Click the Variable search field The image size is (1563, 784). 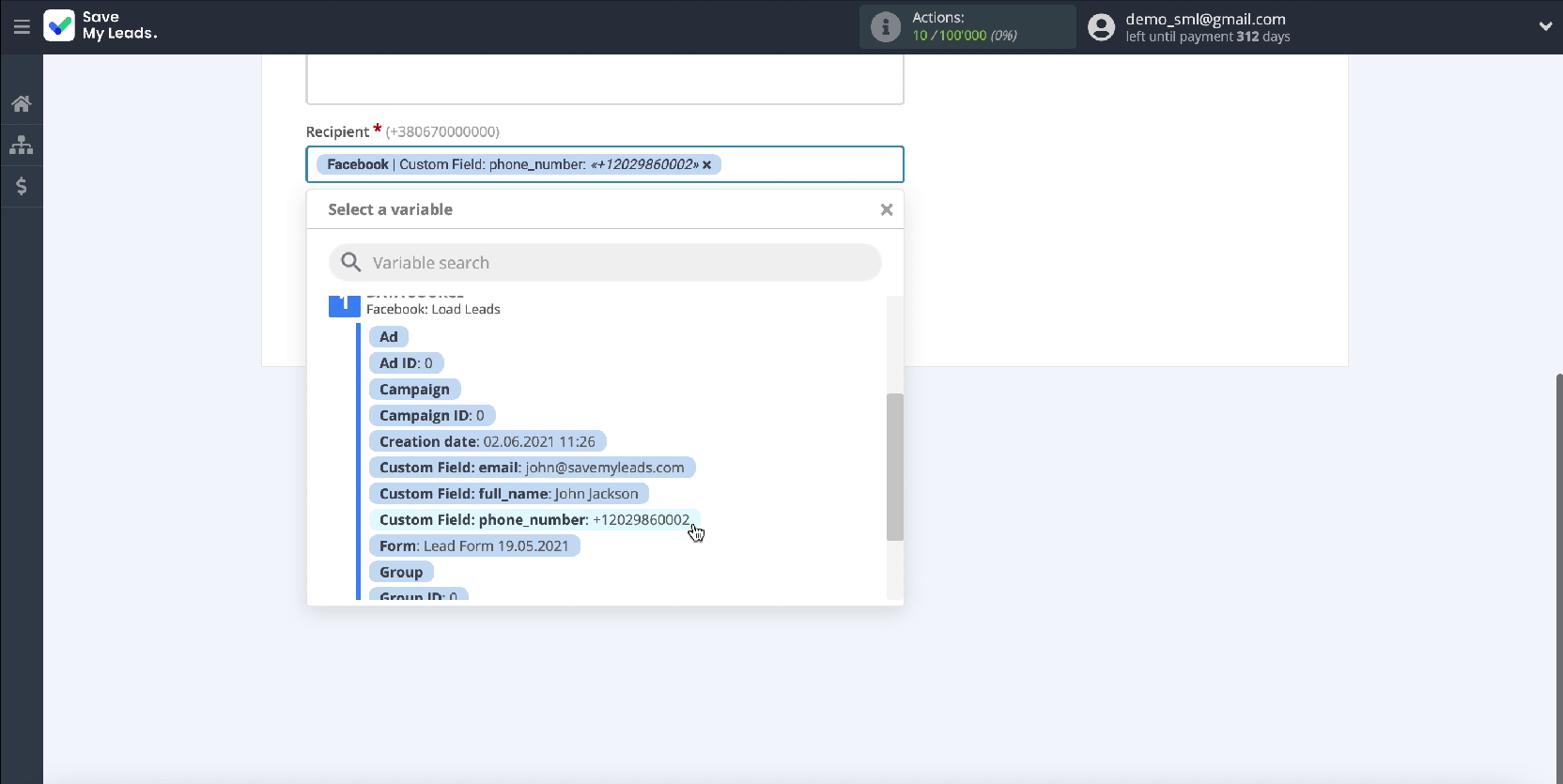605,263
